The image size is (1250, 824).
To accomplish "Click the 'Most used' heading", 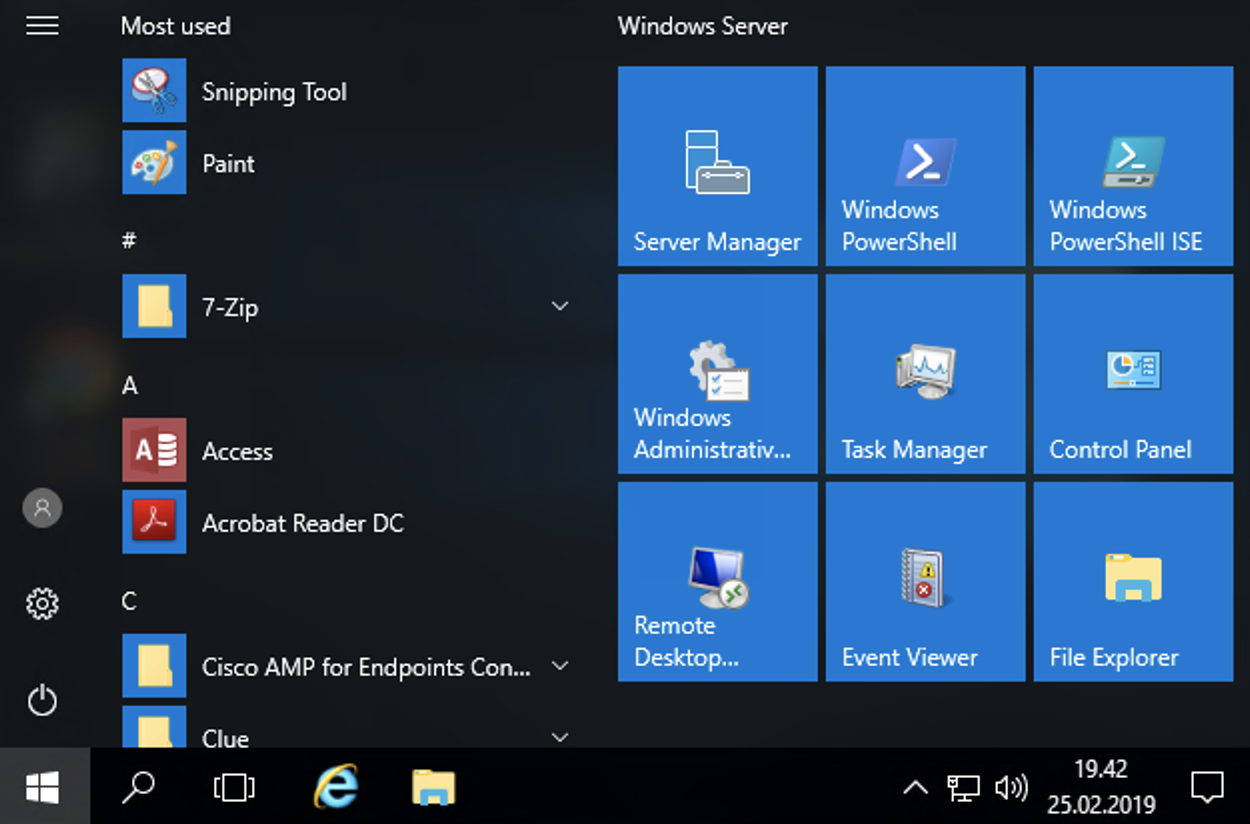I will pyautogui.click(x=176, y=26).
